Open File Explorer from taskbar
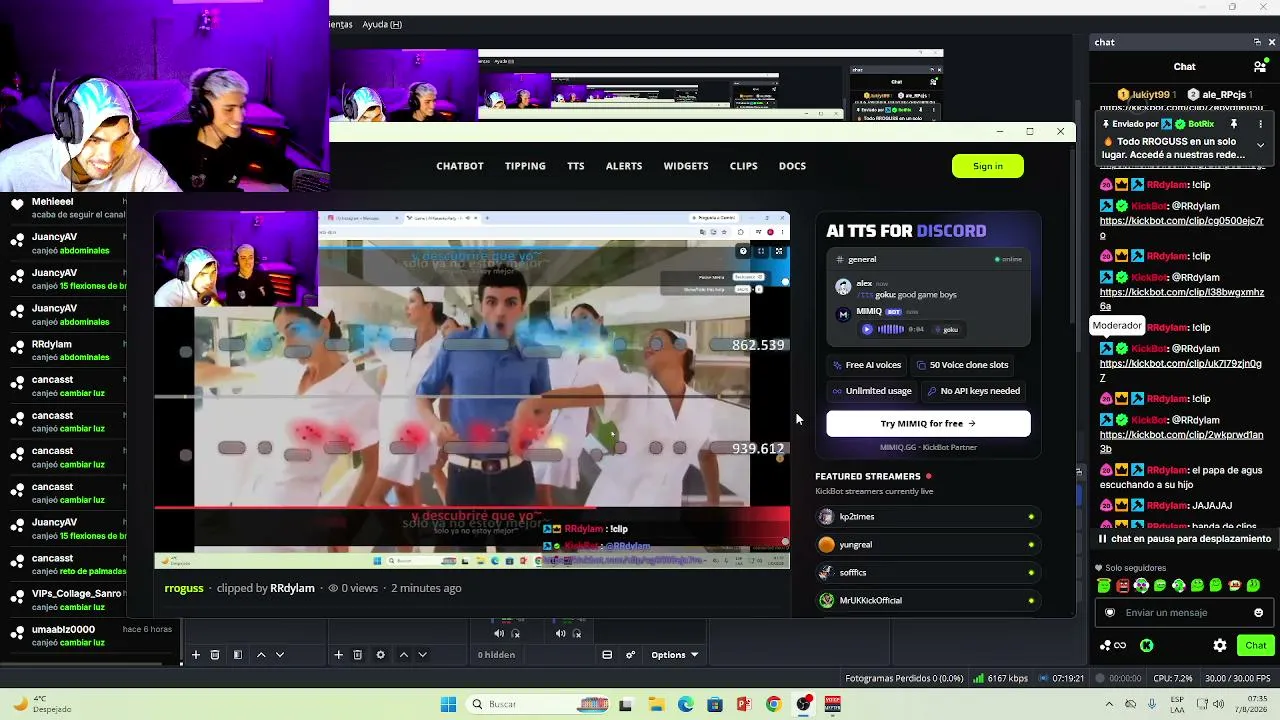The height and width of the screenshot is (720, 1280). coord(657,704)
